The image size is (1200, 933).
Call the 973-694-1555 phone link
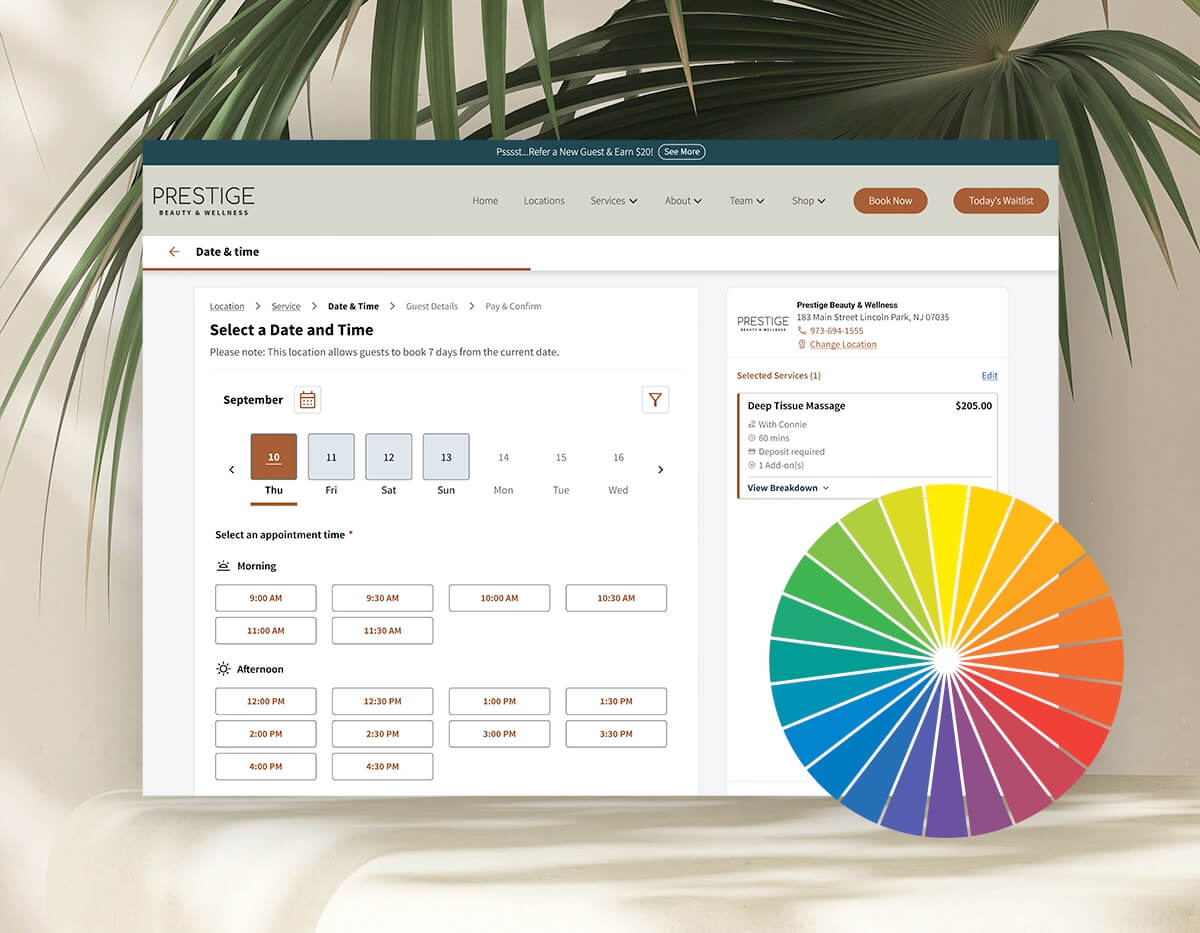point(837,331)
